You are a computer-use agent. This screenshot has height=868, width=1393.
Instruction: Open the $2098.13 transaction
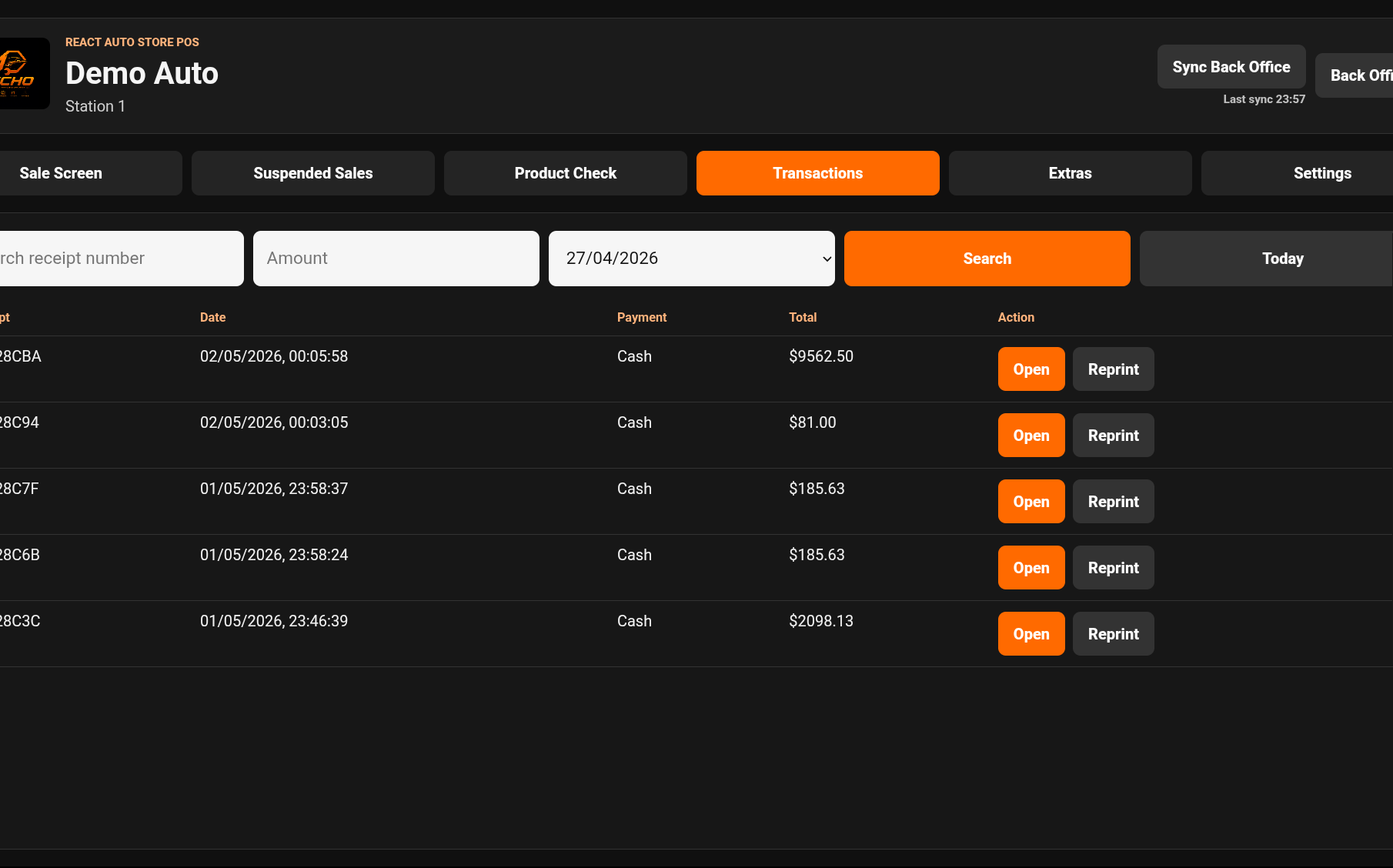[x=1031, y=634]
